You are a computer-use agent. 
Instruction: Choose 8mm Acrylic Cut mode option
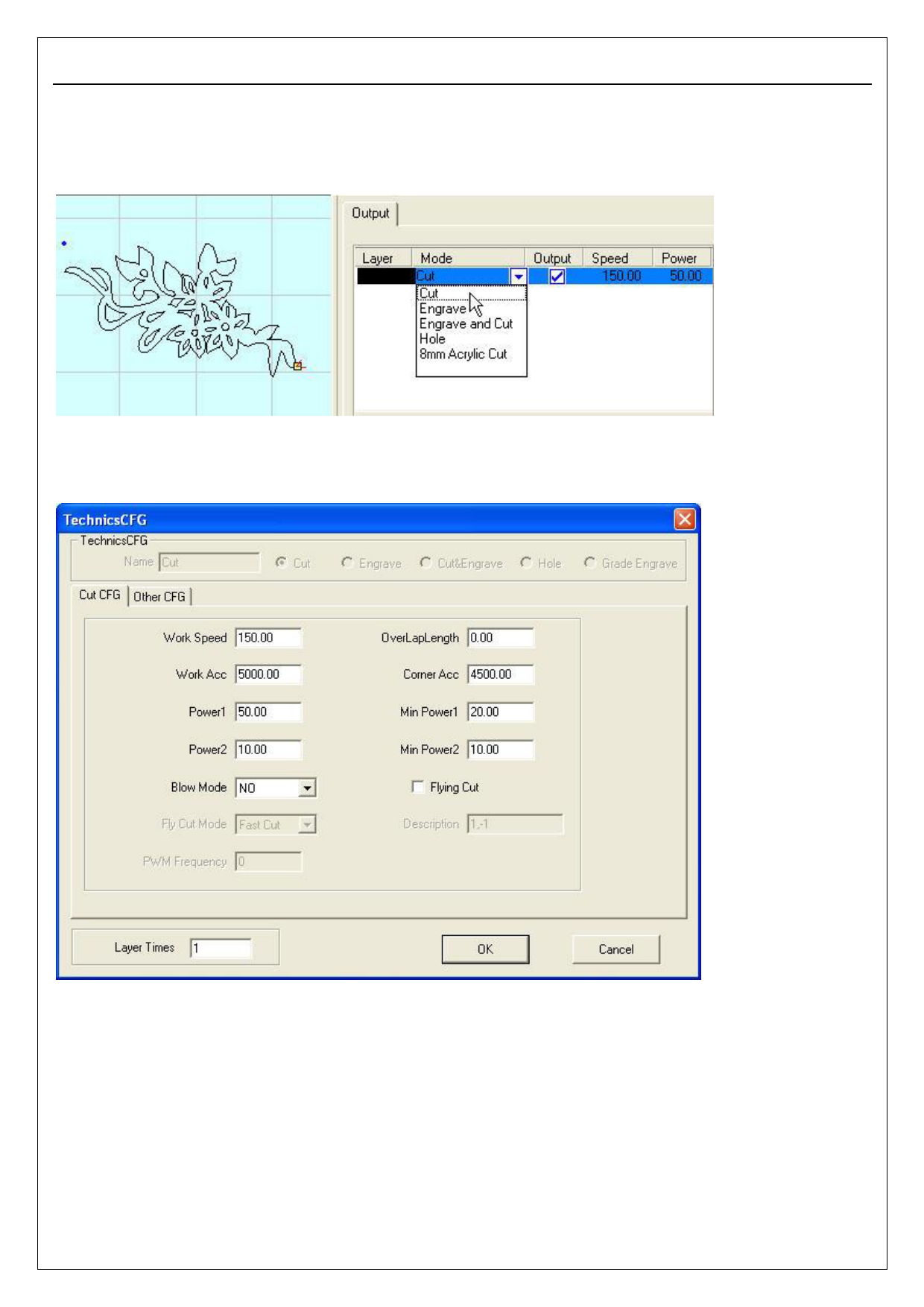pos(463,355)
